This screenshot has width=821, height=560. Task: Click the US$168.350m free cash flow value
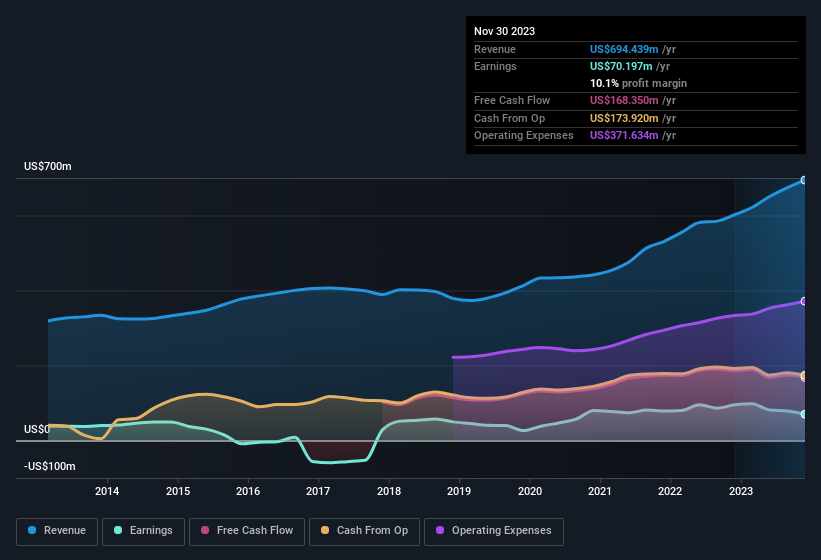point(624,100)
